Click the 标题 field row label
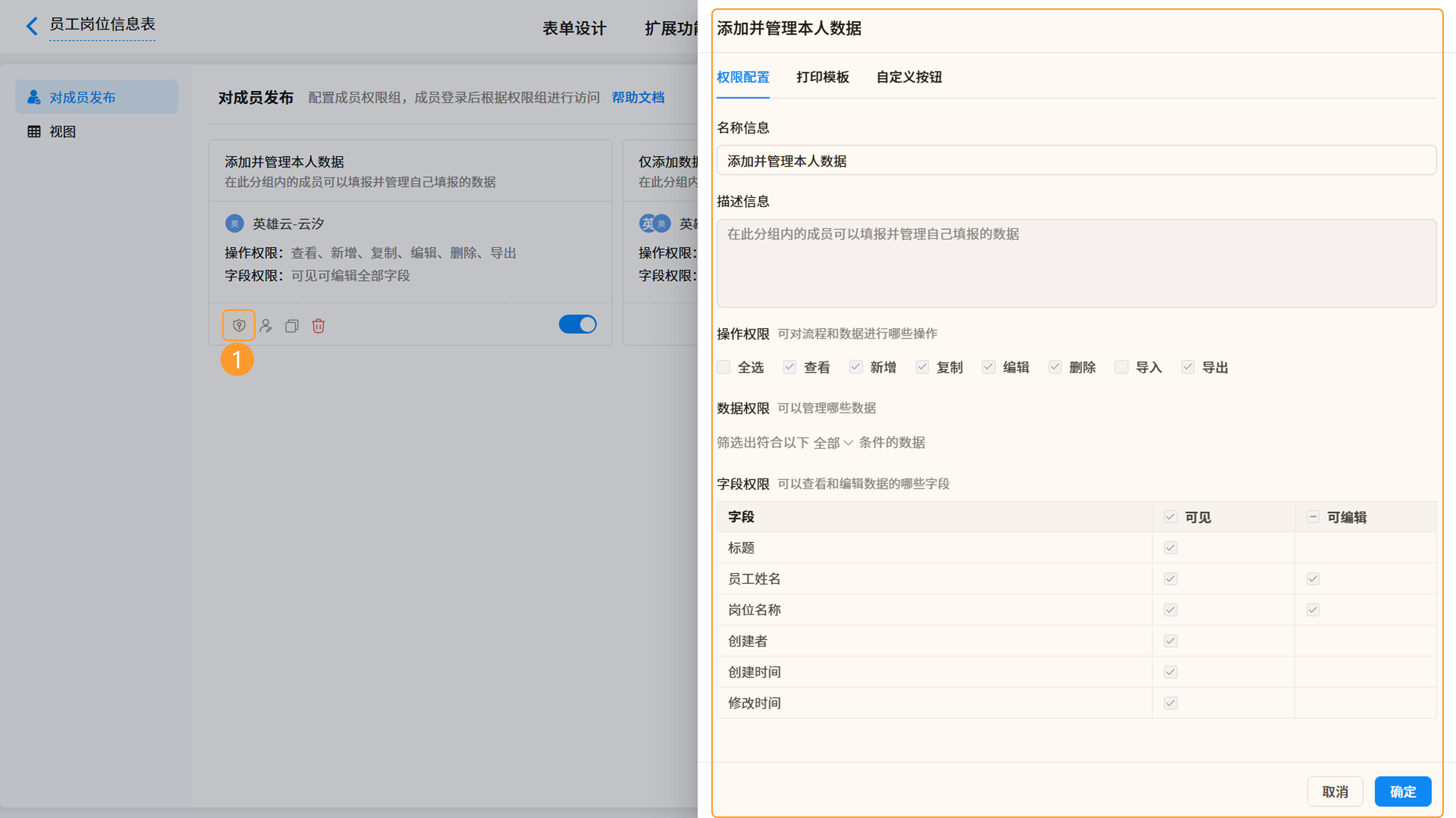1456x818 pixels. (741, 548)
